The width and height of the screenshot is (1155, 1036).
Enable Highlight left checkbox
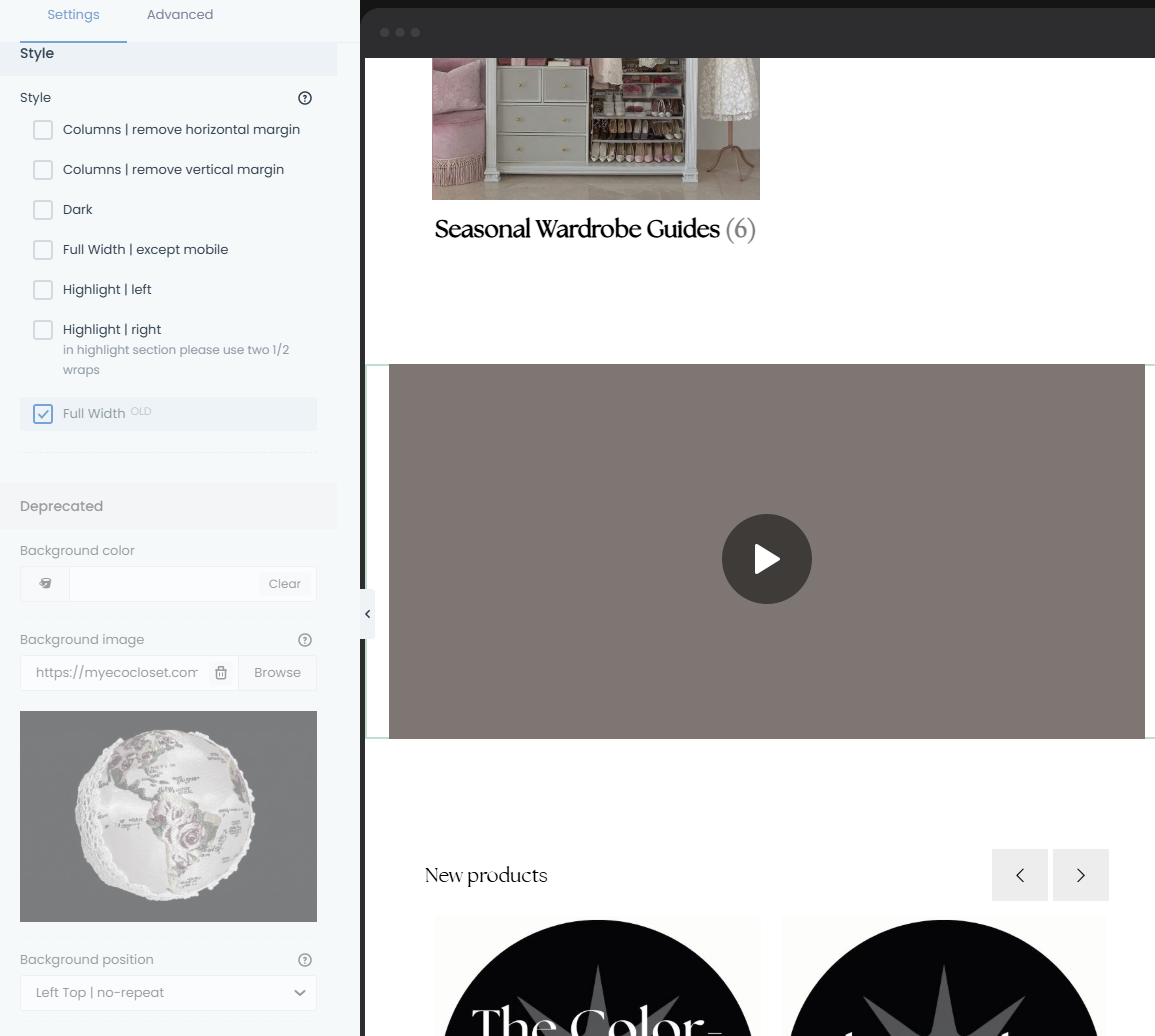pyautogui.click(x=43, y=290)
